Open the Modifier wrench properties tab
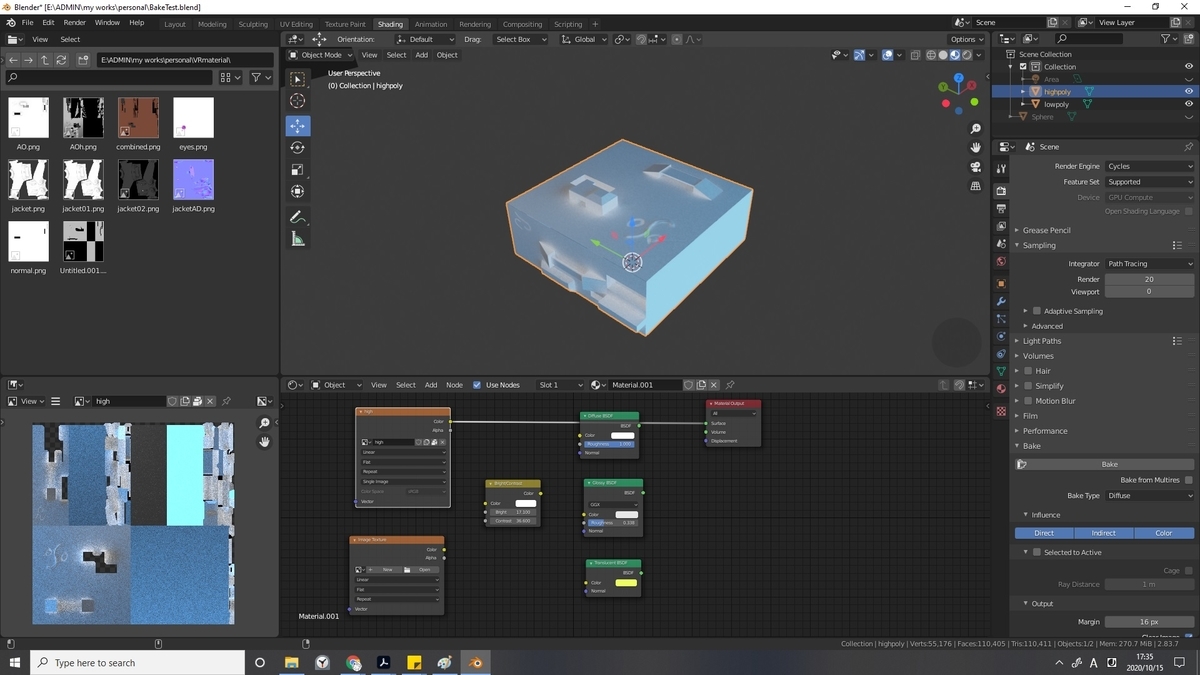The height and width of the screenshot is (675, 1200). click(x=1001, y=301)
